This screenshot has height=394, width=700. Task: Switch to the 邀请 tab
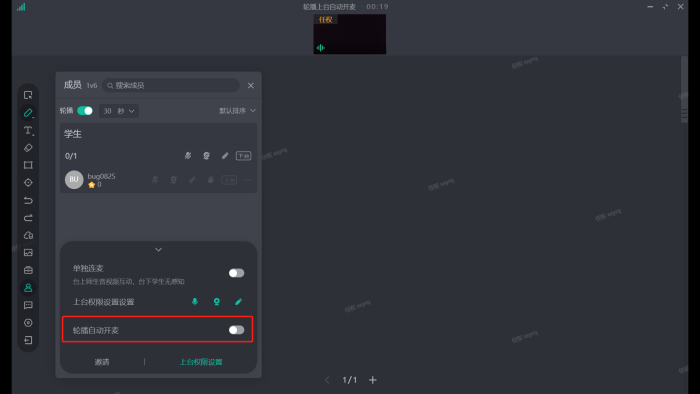pyautogui.click(x=102, y=362)
